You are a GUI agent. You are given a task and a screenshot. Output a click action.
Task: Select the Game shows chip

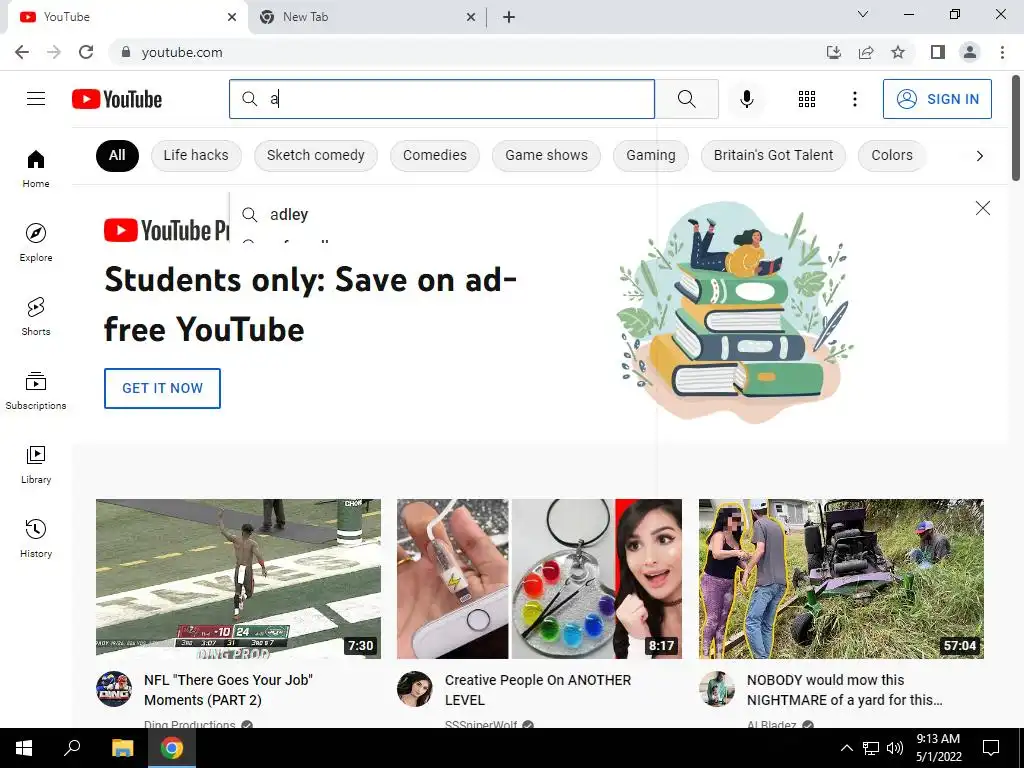546,155
